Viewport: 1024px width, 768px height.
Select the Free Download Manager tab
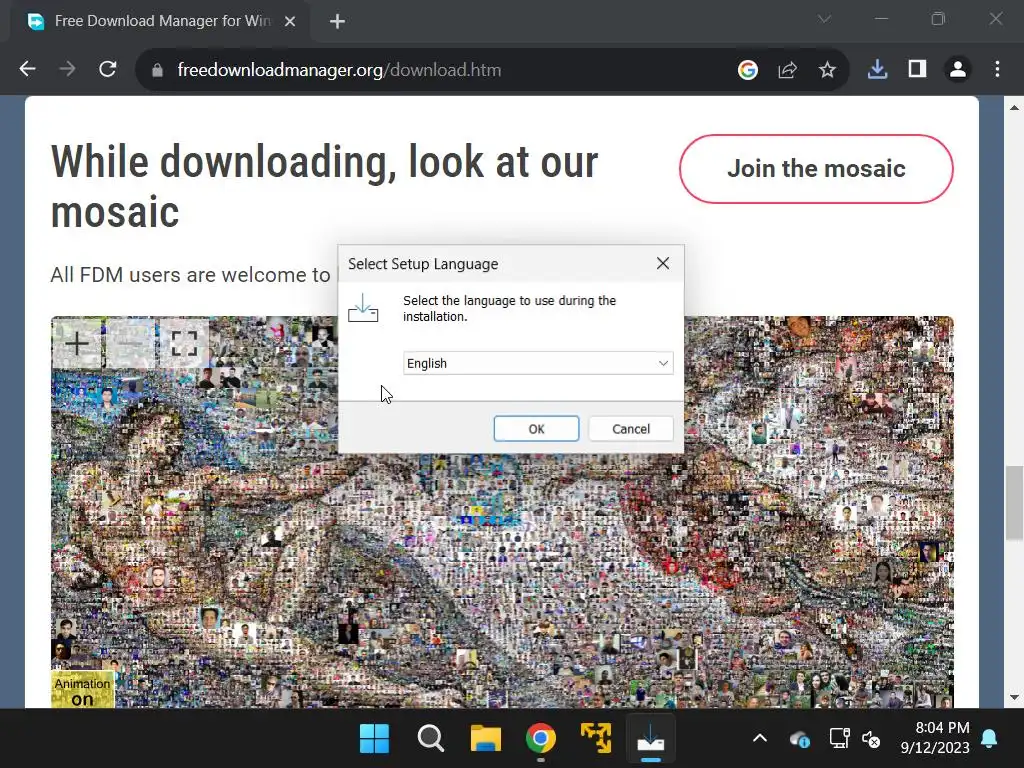(161, 22)
